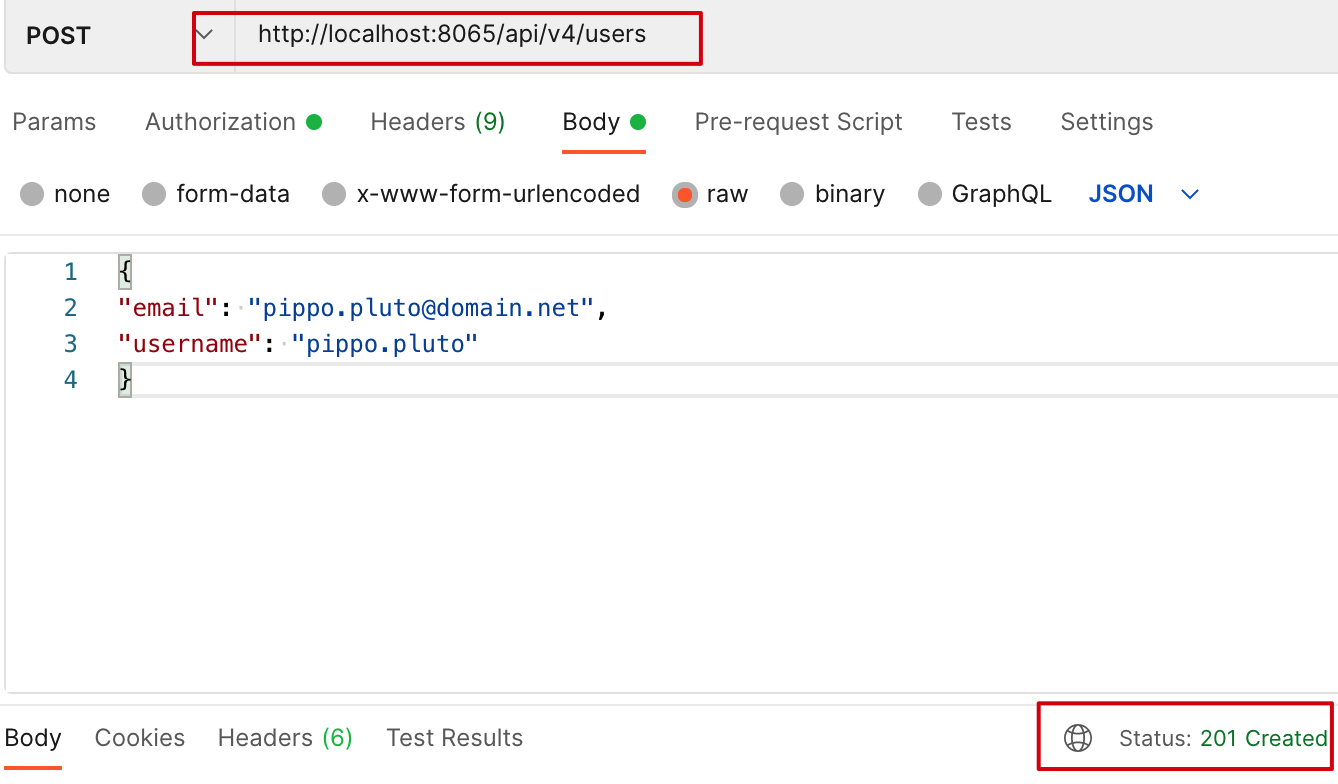
Task: Click the email value "pippo.pluto@domain.net"
Action: [421, 308]
